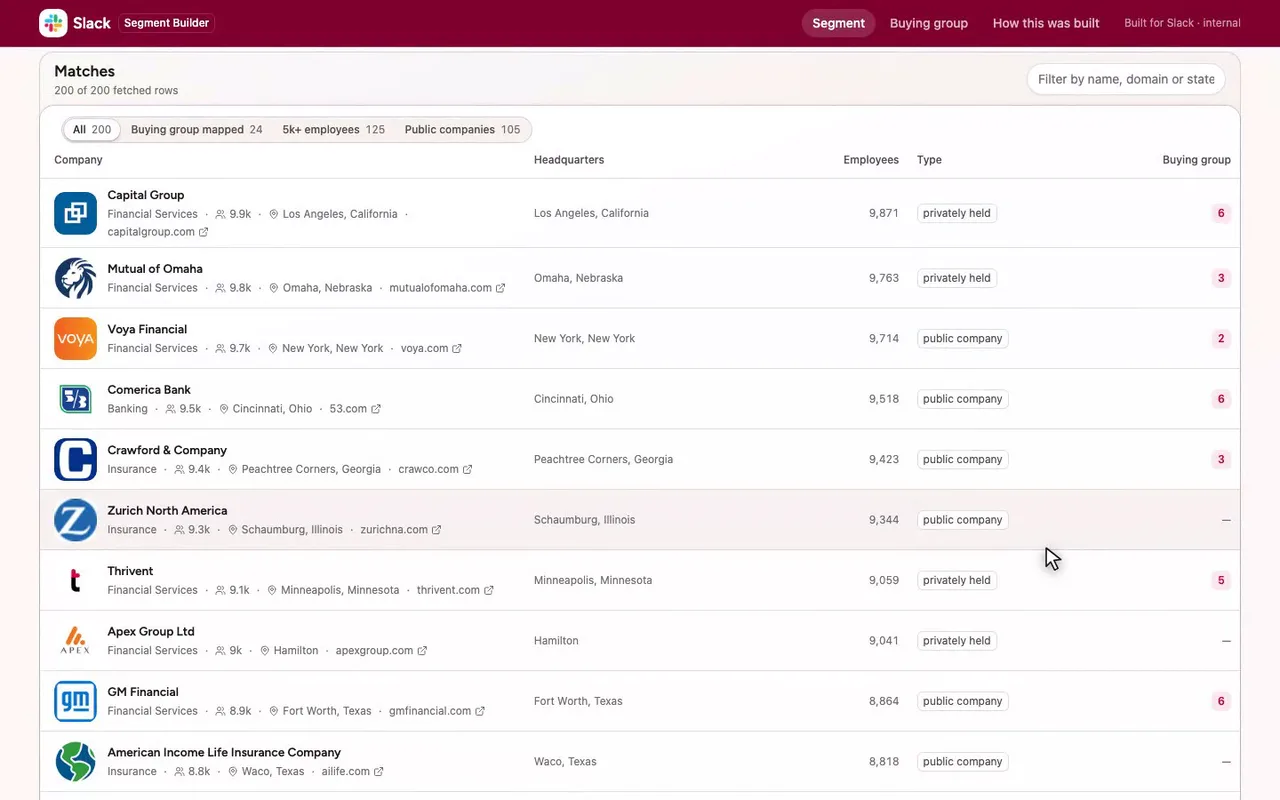Open the apexgroup.com link
The height and width of the screenshot is (800, 1280).
(381, 650)
